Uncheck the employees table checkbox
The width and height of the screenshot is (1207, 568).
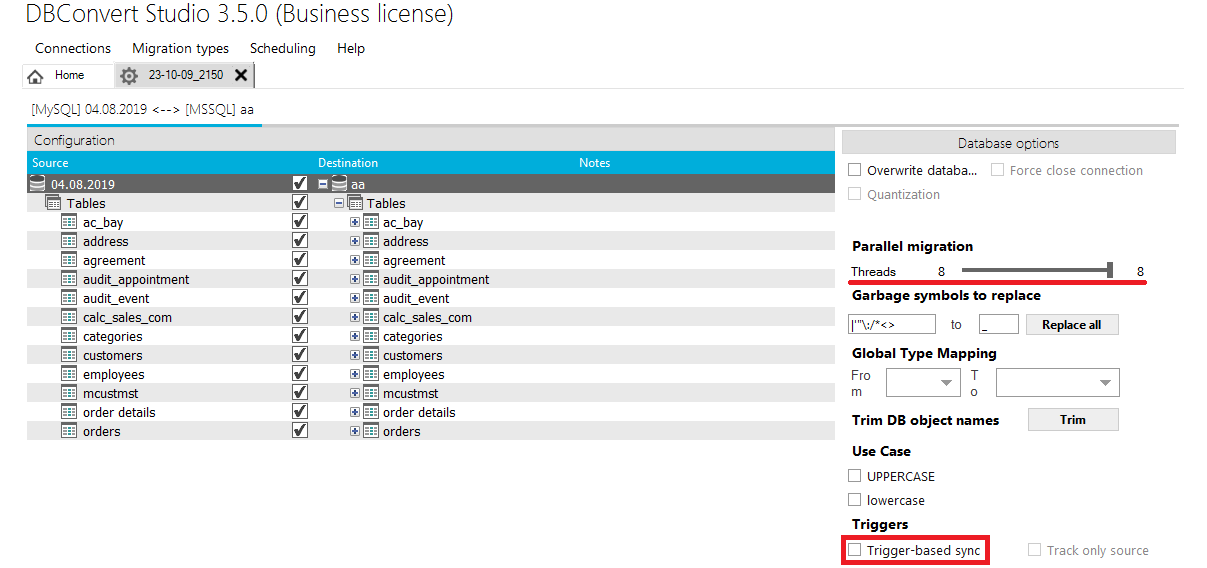pyautogui.click(x=299, y=374)
